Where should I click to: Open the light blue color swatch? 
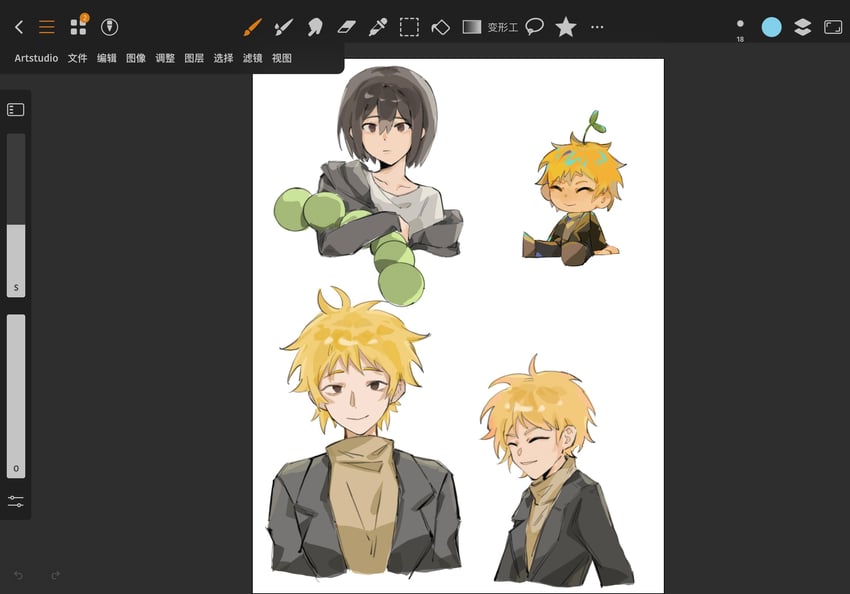[x=771, y=27]
